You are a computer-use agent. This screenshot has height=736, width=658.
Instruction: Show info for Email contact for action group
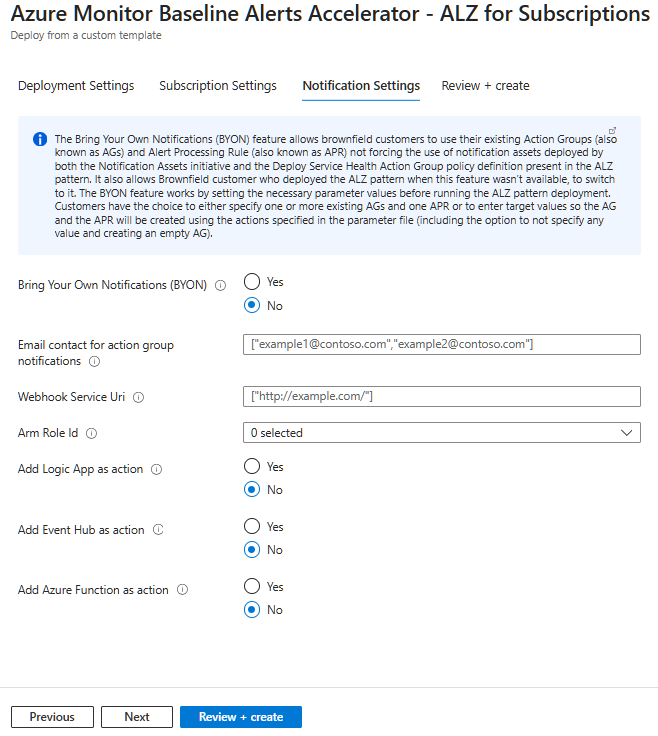click(94, 361)
